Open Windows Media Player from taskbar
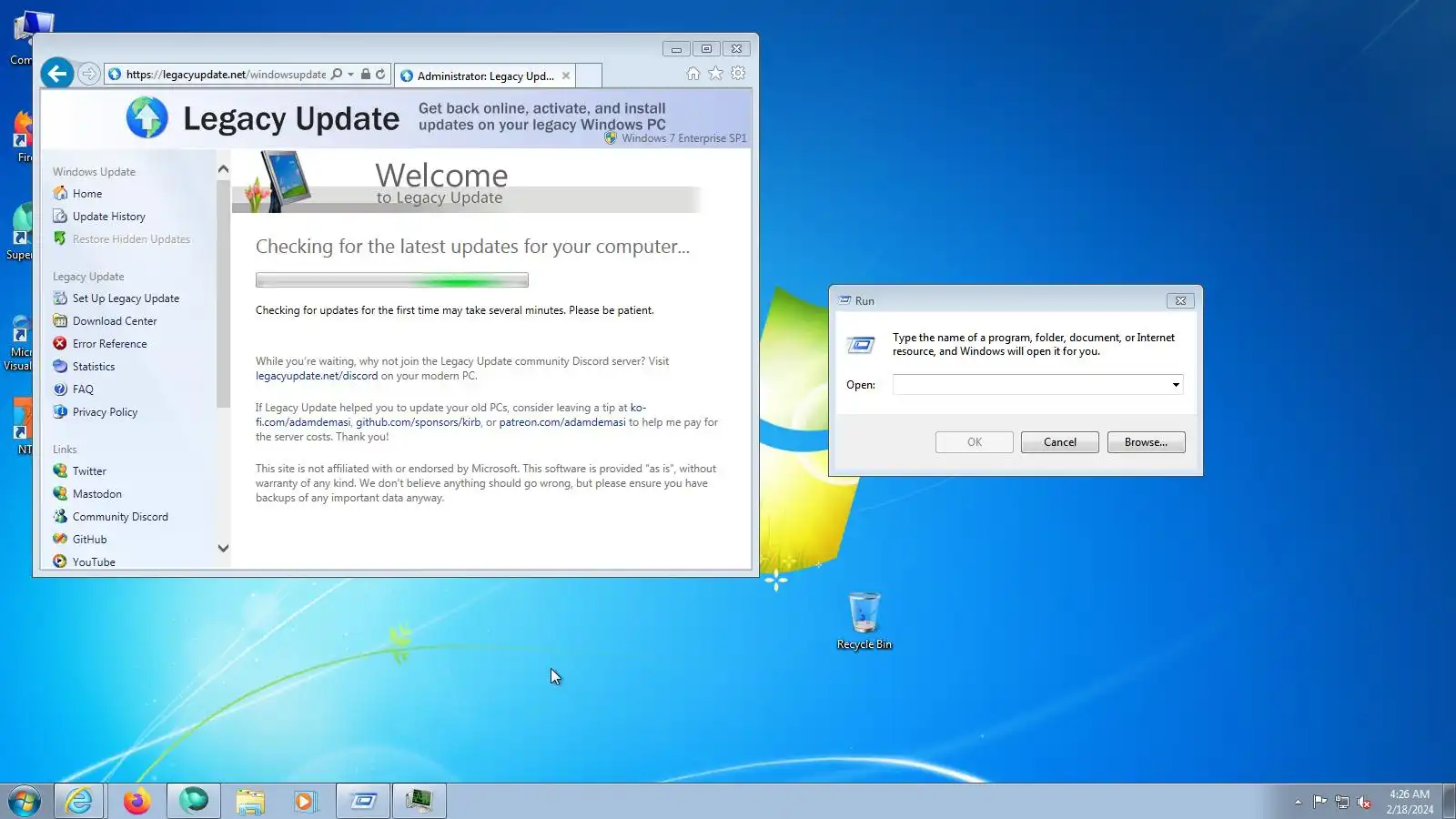The height and width of the screenshot is (819, 1456). tap(307, 802)
